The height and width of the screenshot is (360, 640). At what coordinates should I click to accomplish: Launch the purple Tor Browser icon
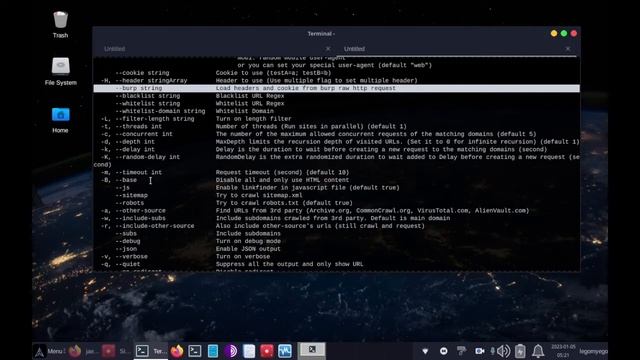click(231, 351)
